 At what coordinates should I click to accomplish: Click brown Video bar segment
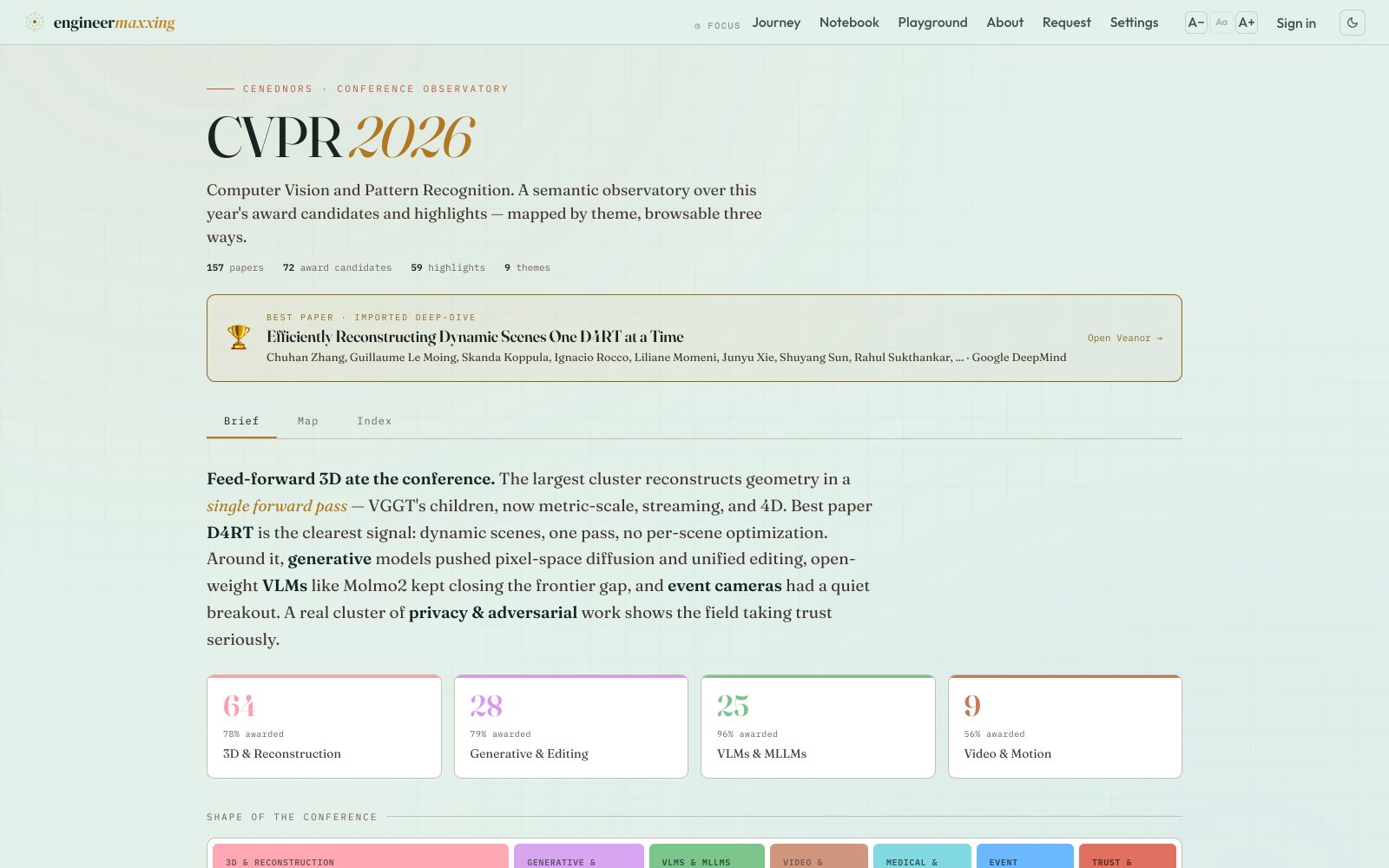coord(819,856)
